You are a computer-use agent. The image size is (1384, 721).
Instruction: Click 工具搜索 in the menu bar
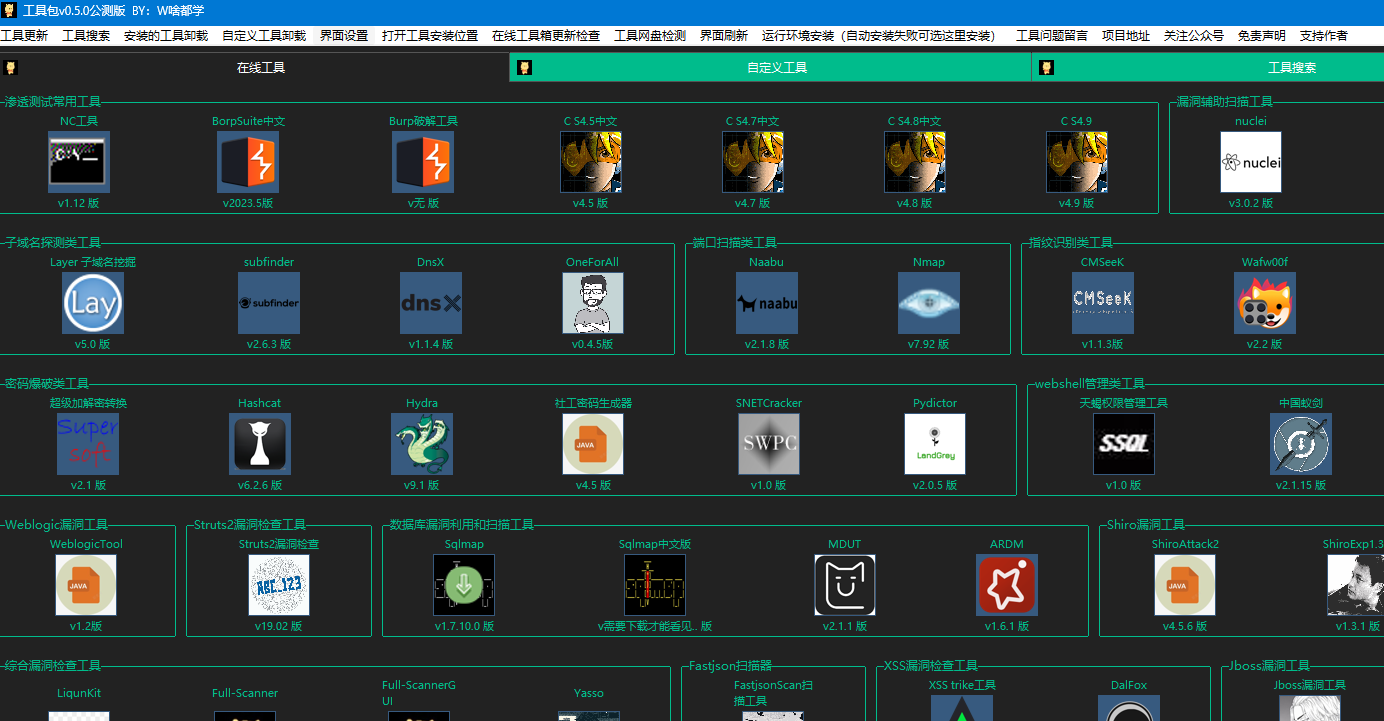coord(86,35)
